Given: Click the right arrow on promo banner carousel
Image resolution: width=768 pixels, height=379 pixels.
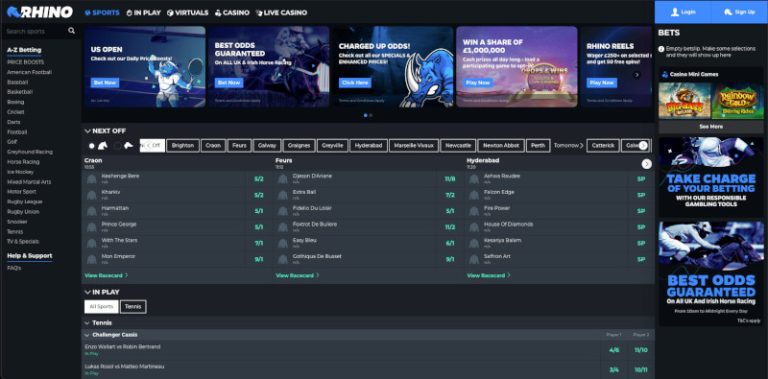Looking at the screenshot, I should click(636, 75).
